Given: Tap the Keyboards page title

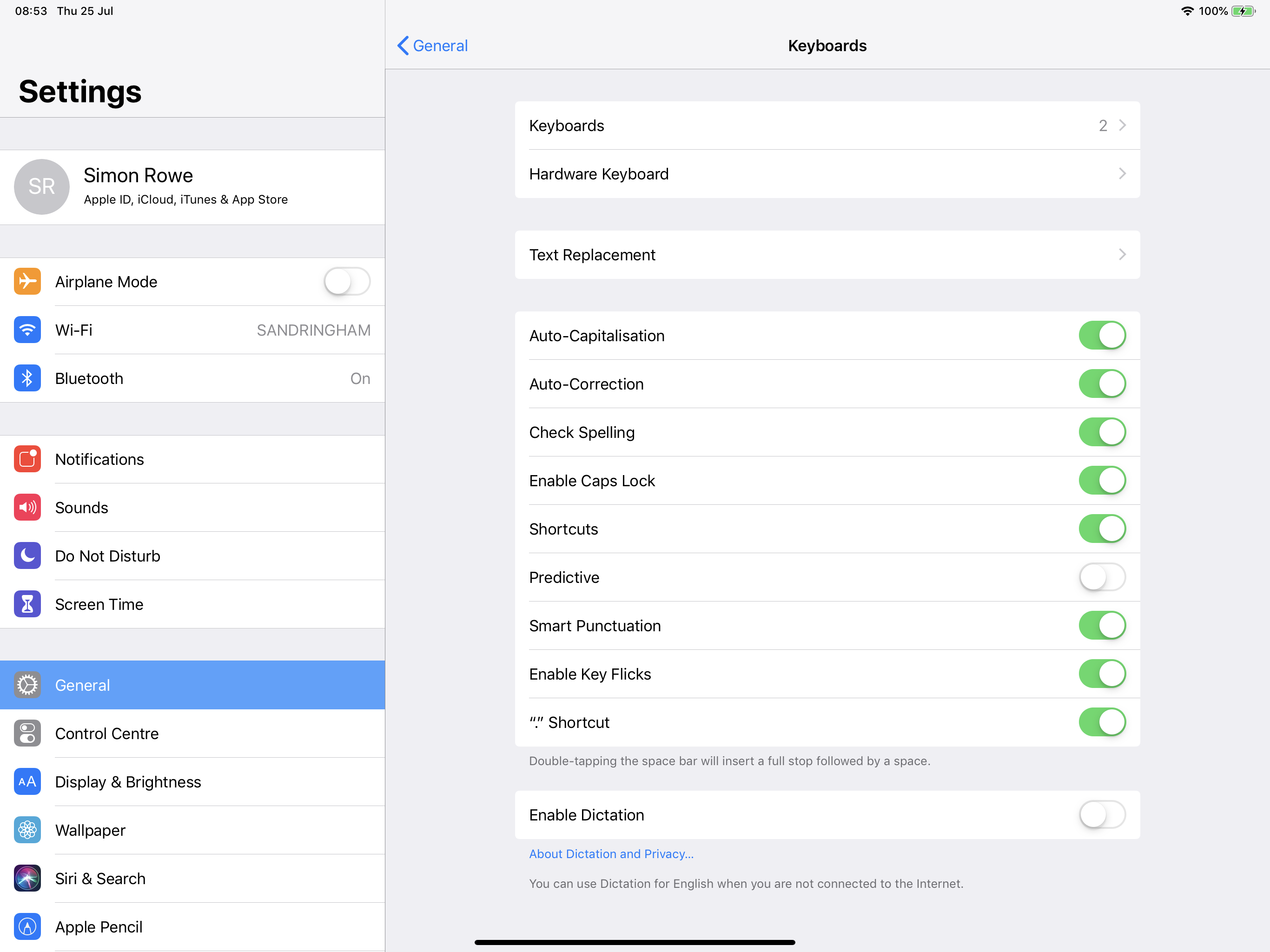Looking at the screenshot, I should (827, 46).
